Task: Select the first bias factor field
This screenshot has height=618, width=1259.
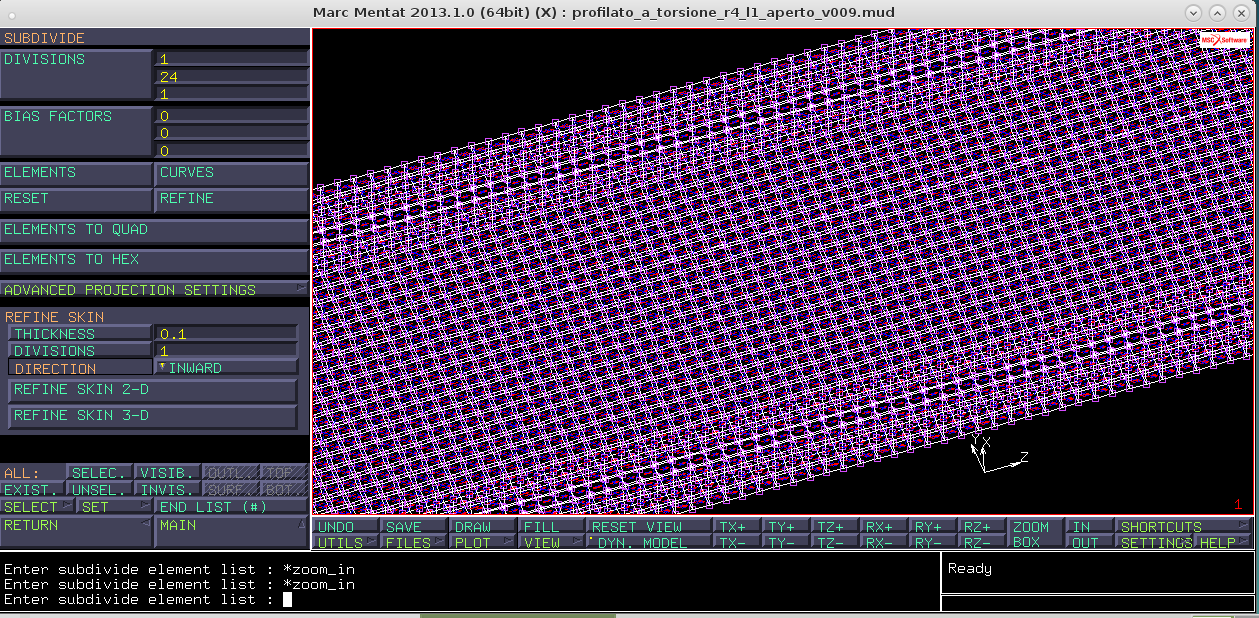Action: [232, 116]
